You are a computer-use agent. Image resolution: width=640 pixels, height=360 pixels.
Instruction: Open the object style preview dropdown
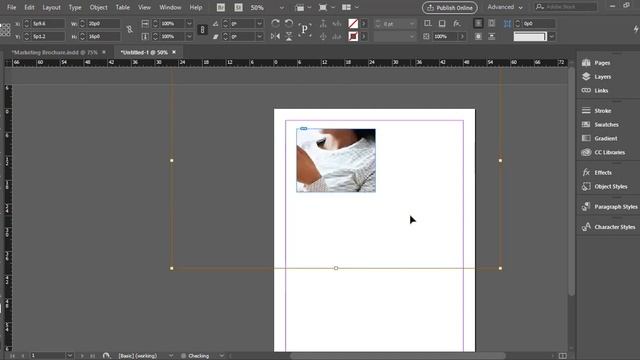(552, 36)
